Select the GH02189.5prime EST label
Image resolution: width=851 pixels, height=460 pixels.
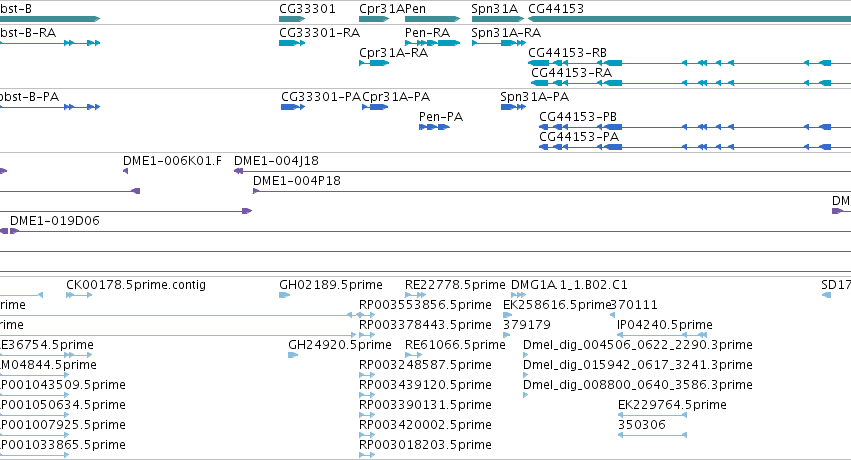tap(331, 285)
